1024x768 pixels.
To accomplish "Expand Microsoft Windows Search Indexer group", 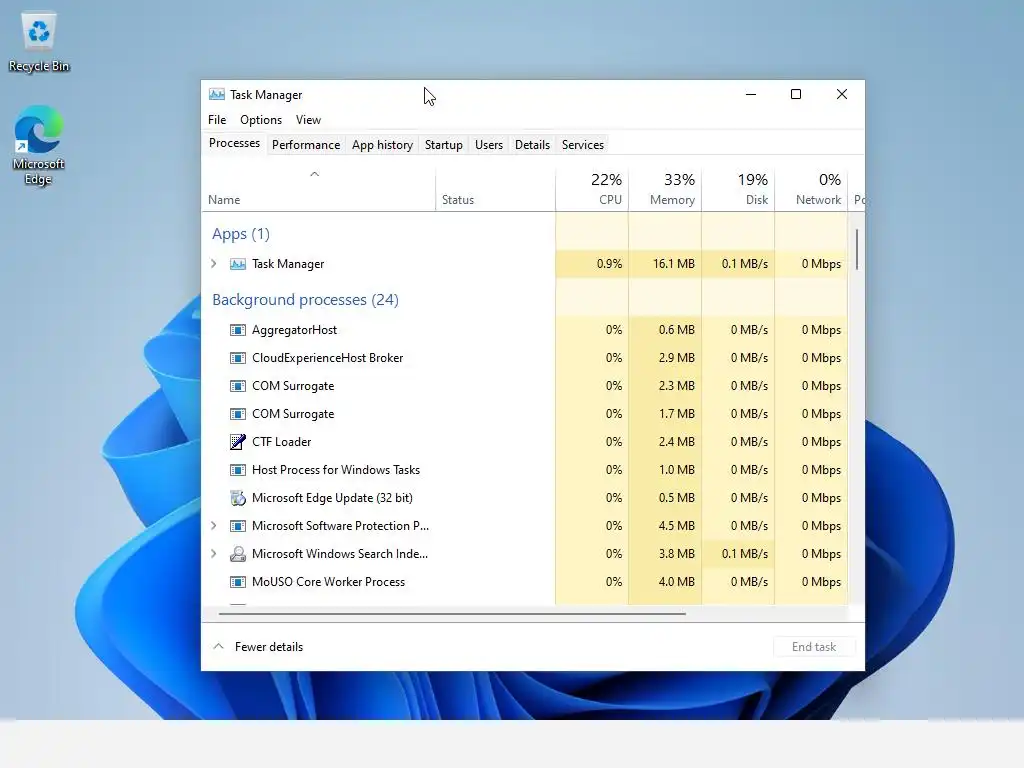I will click(x=214, y=554).
